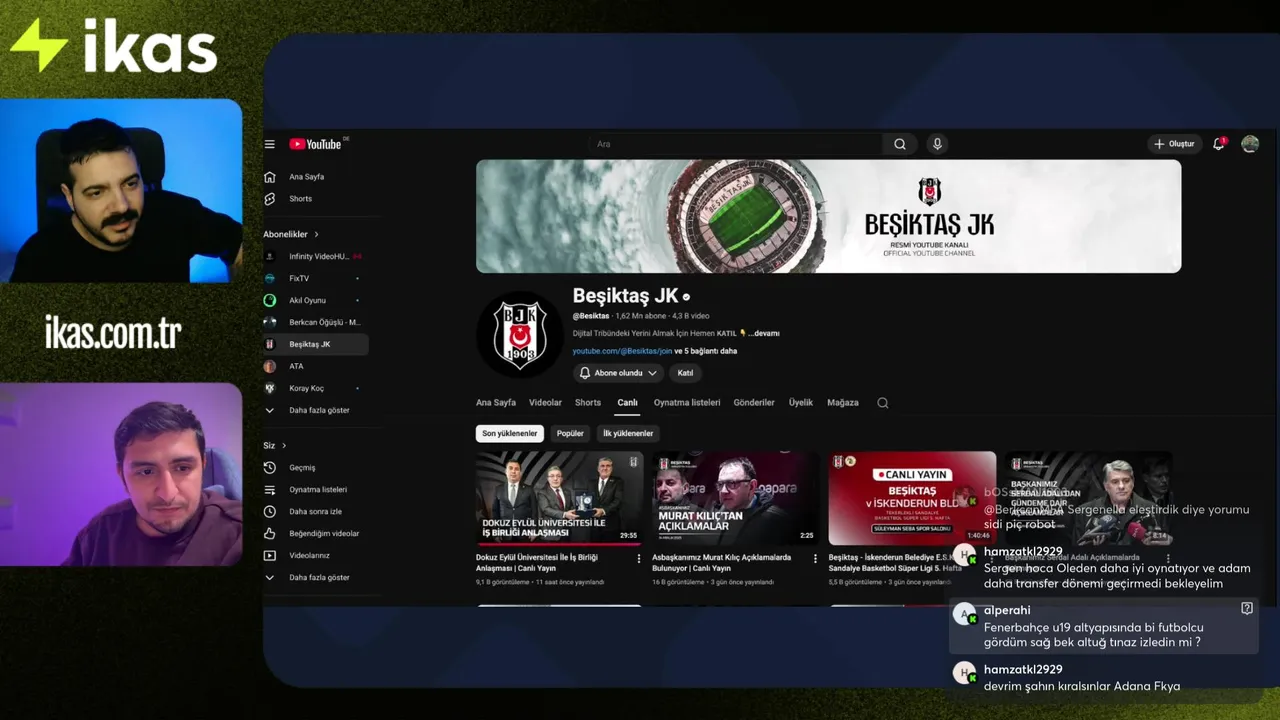Select Popüler filter chip
This screenshot has height=720, width=1280.
coord(570,433)
